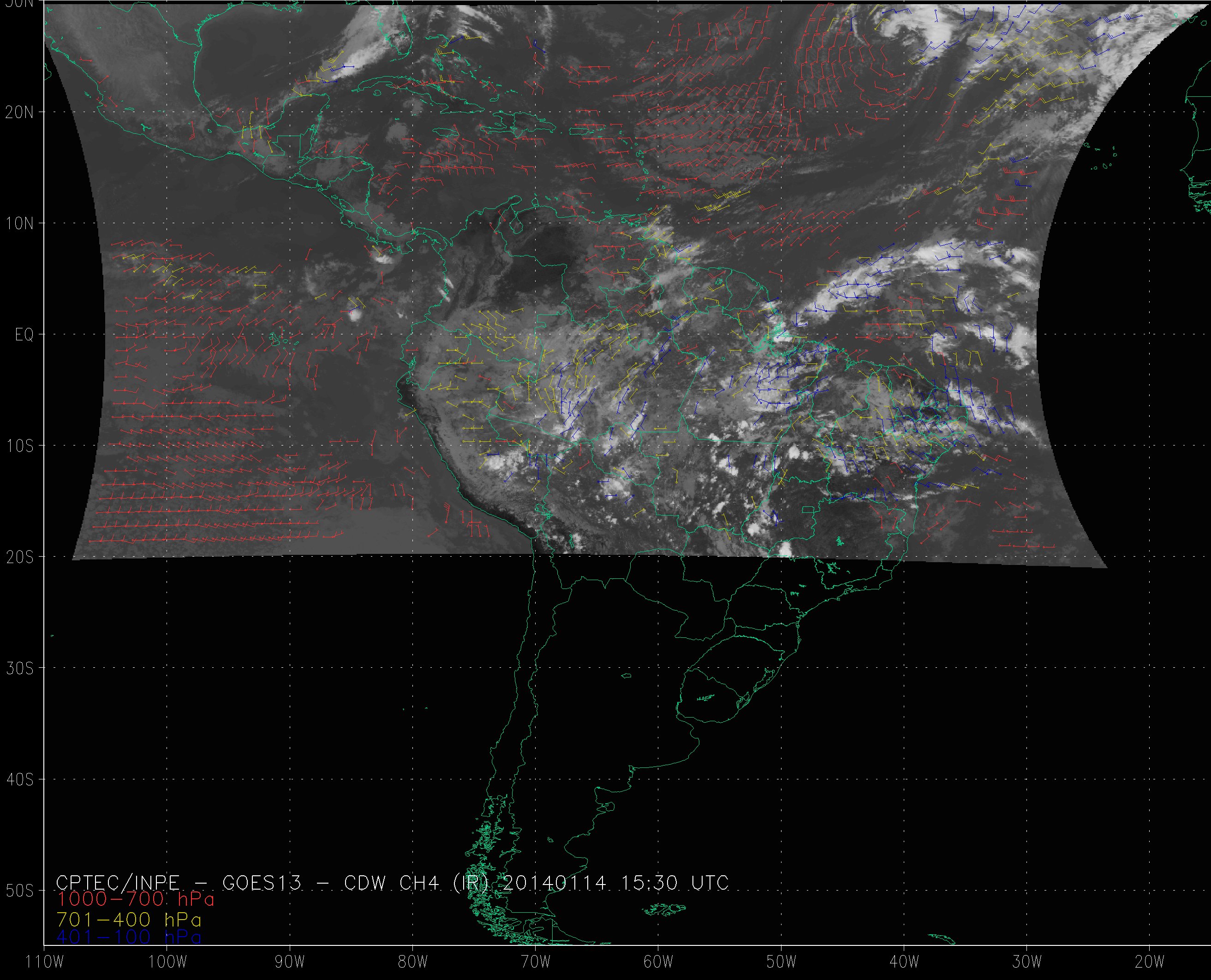Click the 90W longitude axis label
Image resolution: width=1211 pixels, height=980 pixels.
tap(290, 962)
